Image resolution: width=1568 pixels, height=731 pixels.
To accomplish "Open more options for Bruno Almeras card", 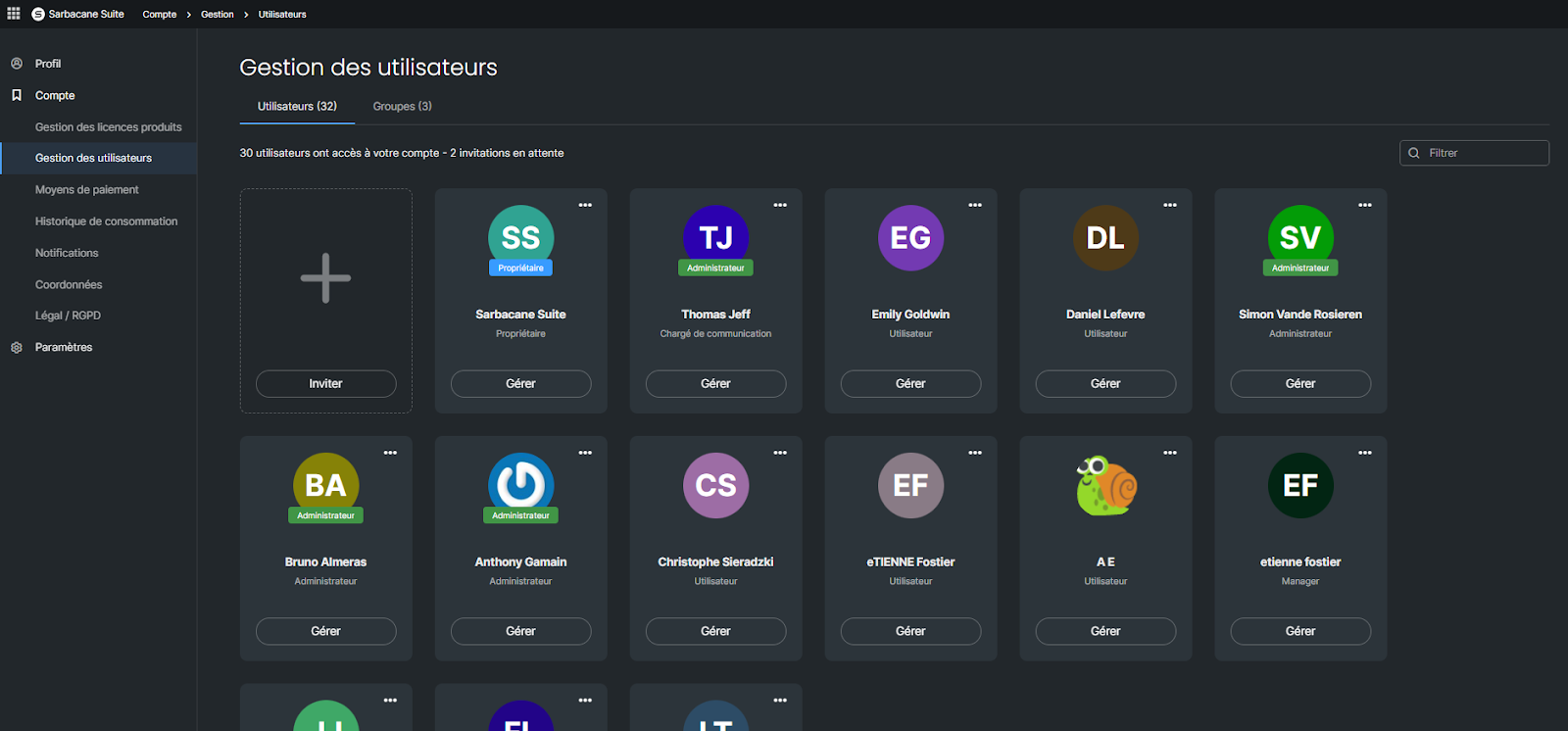I will click(390, 453).
